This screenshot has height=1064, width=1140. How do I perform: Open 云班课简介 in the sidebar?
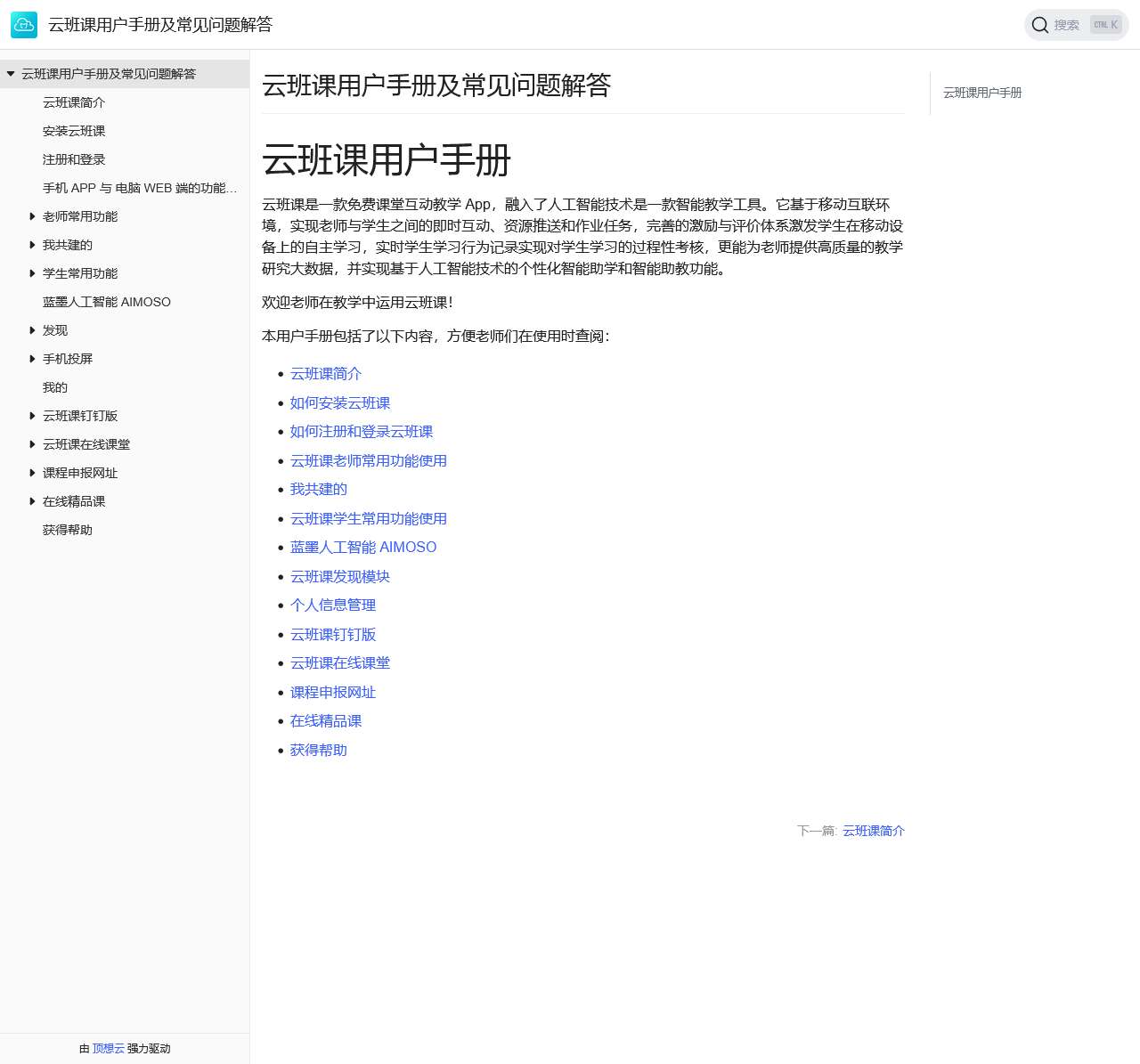[74, 102]
